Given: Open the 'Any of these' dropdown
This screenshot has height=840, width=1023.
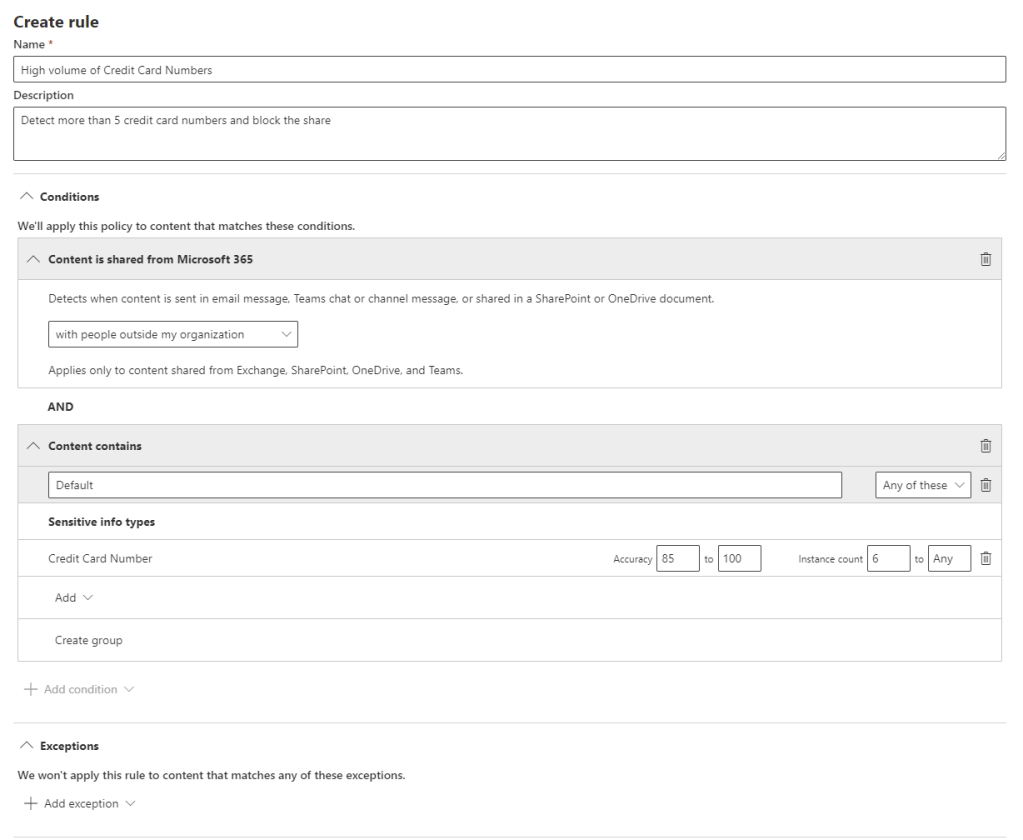Looking at the screenshot, I should pos(922,485).
